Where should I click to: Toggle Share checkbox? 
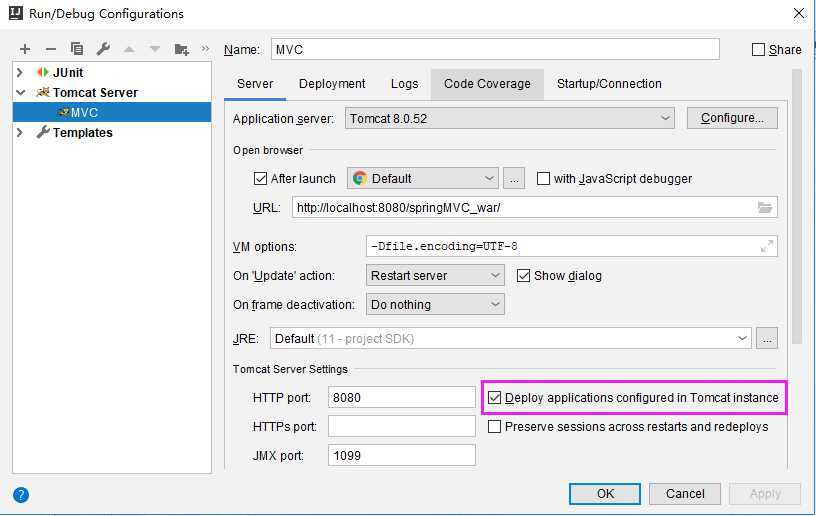[758, 49]
